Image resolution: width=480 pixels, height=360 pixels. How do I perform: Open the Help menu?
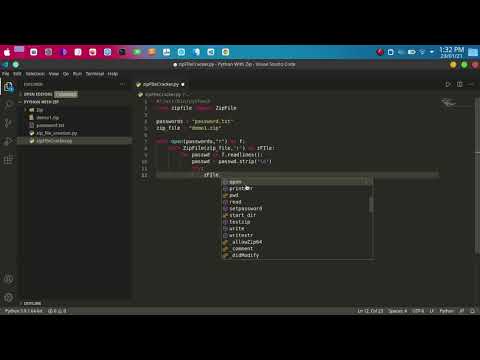(x=113, y=74)
